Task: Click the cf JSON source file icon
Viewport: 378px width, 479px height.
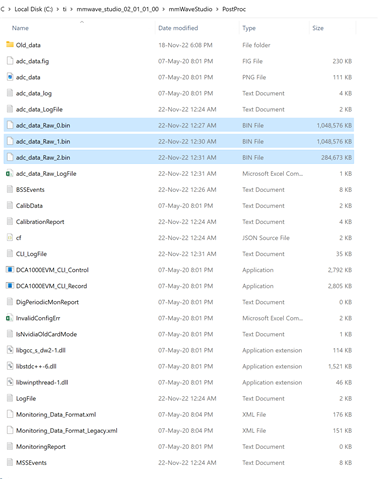Action: pos(10,237)
